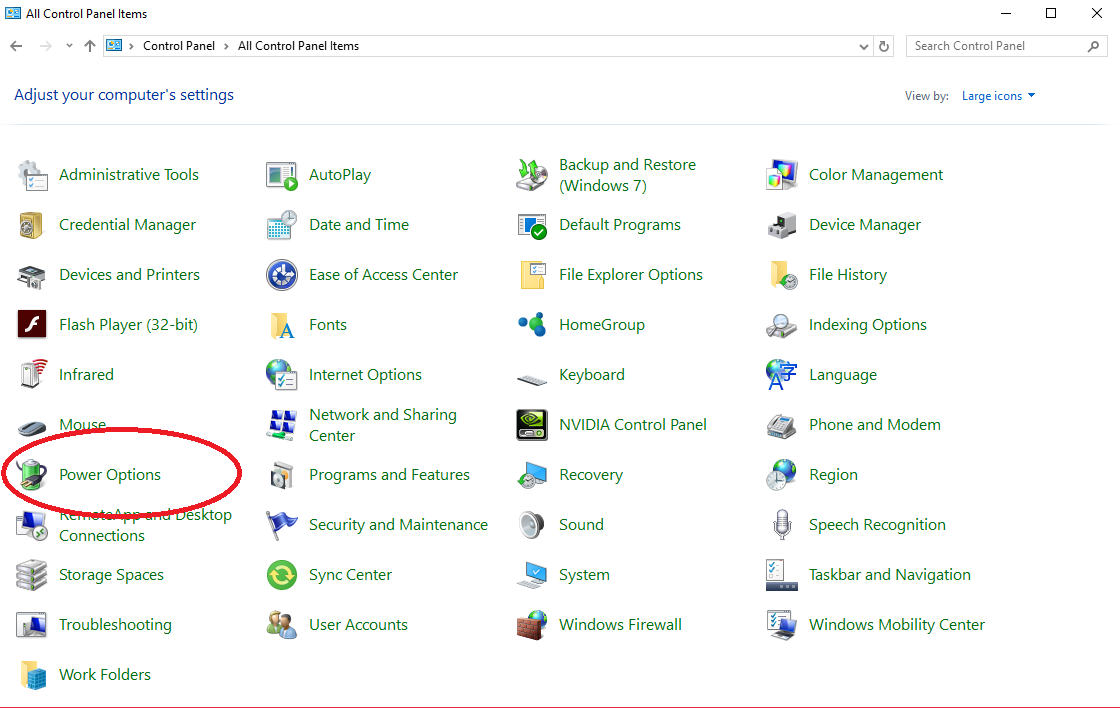Open the Security and Maintenance flag icon
1120x708 pixels.
(x=281, y=525)
